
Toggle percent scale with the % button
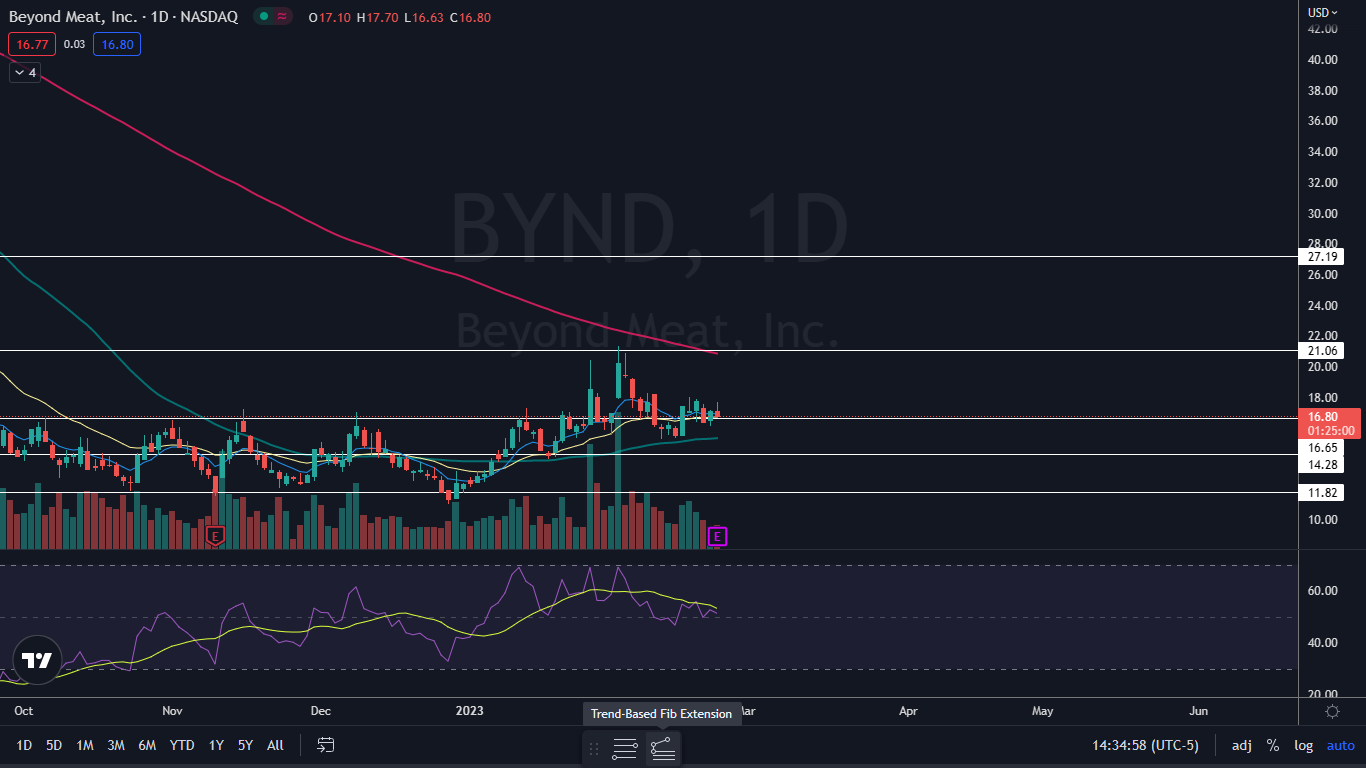pyautogui.click(x=1272, y=745)
